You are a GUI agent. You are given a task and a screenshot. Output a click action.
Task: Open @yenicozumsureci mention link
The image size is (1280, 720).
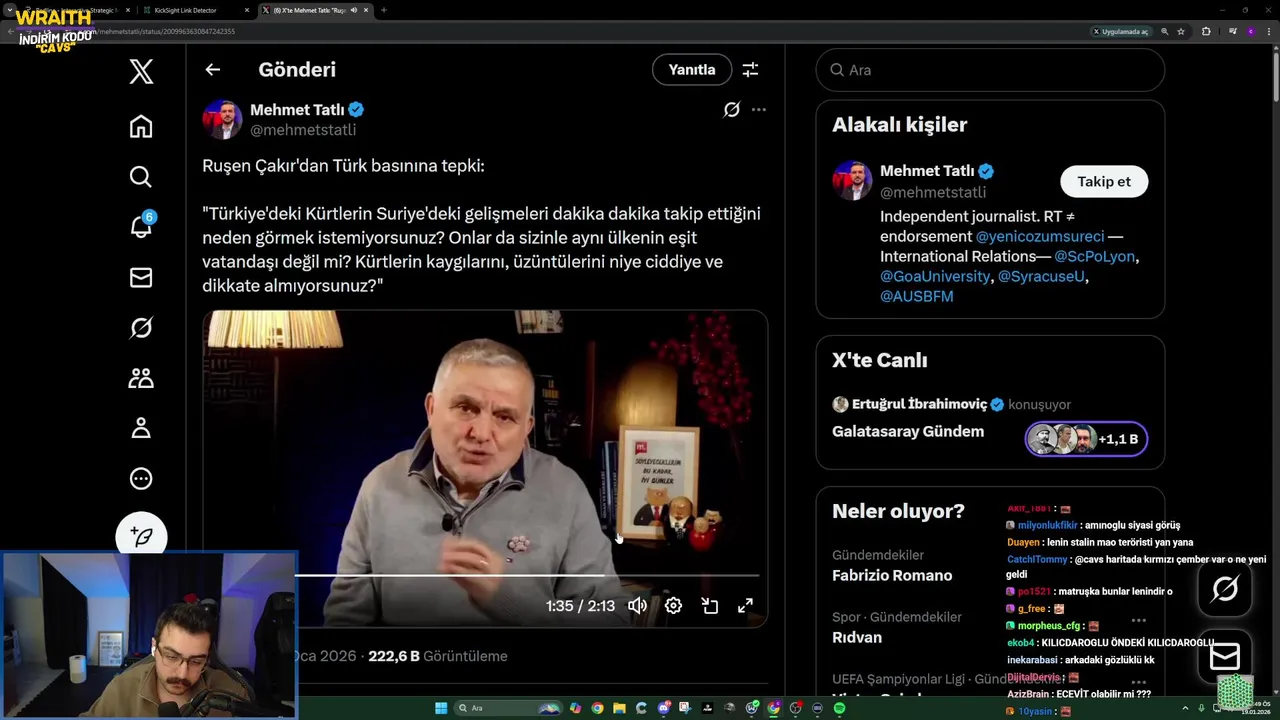pyautogui.click(x=1040, y=236)
